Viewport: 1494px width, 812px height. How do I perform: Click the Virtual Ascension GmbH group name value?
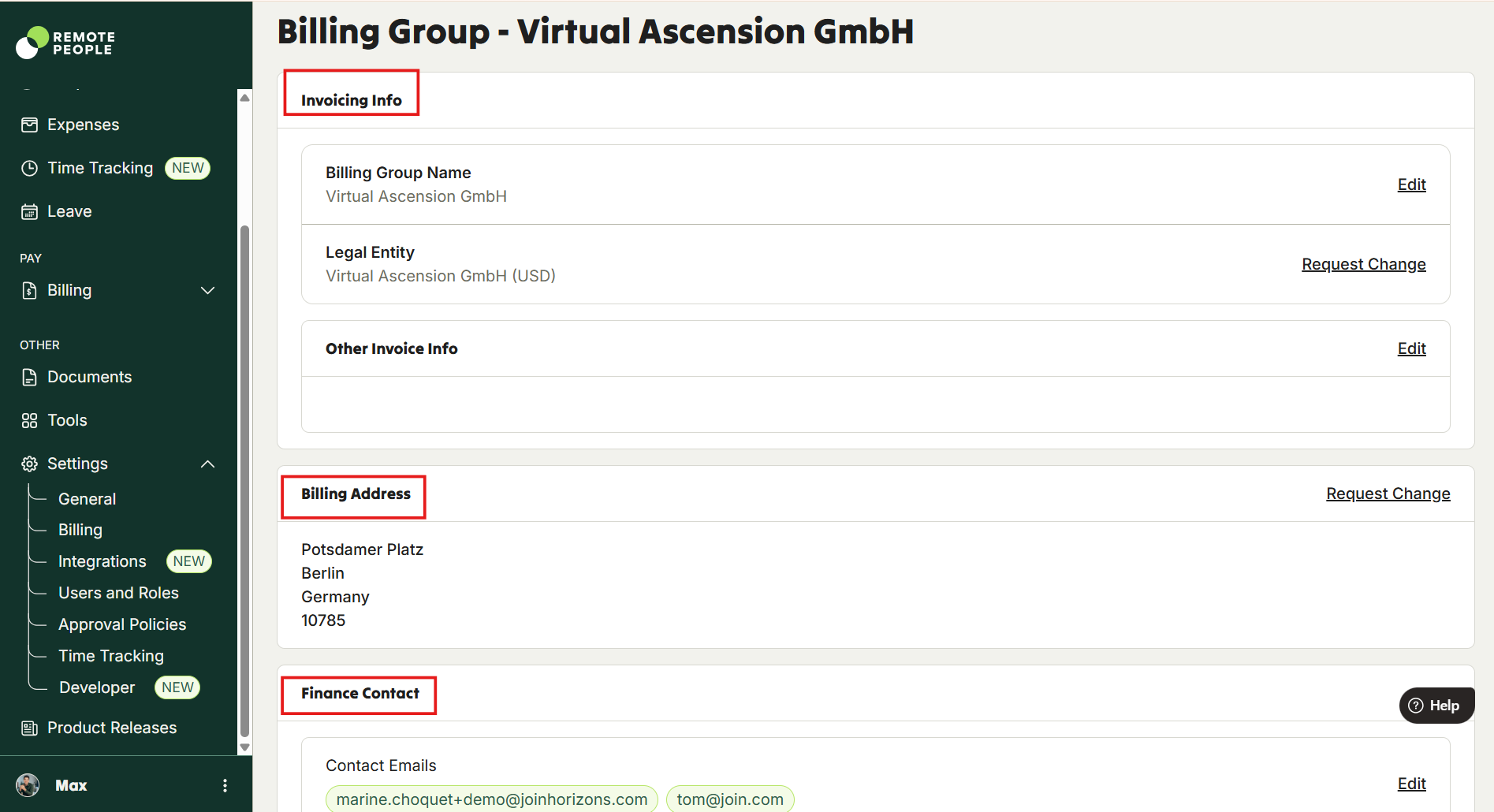(416, 196)
